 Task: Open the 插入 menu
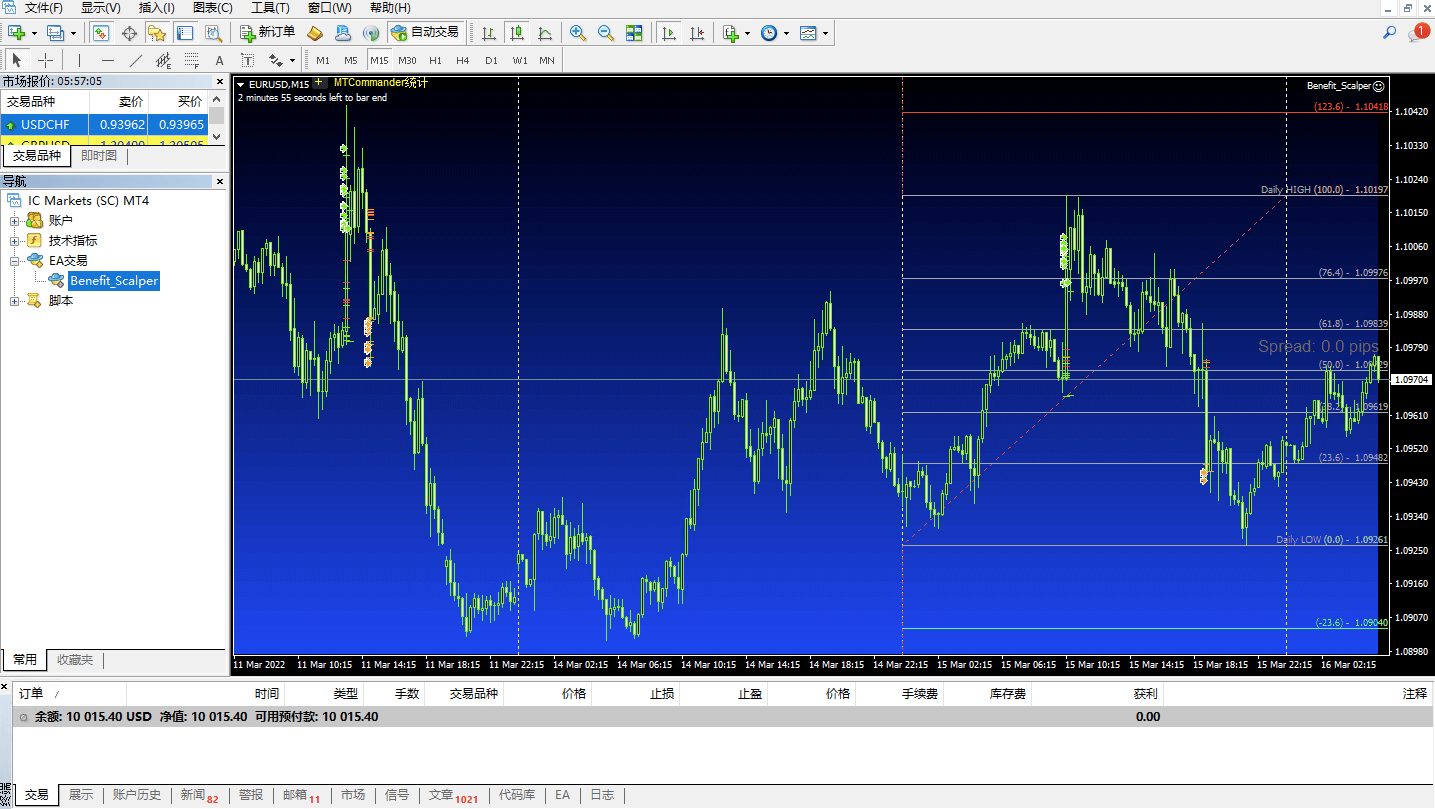pyautogui.click(x=158, y=8)
